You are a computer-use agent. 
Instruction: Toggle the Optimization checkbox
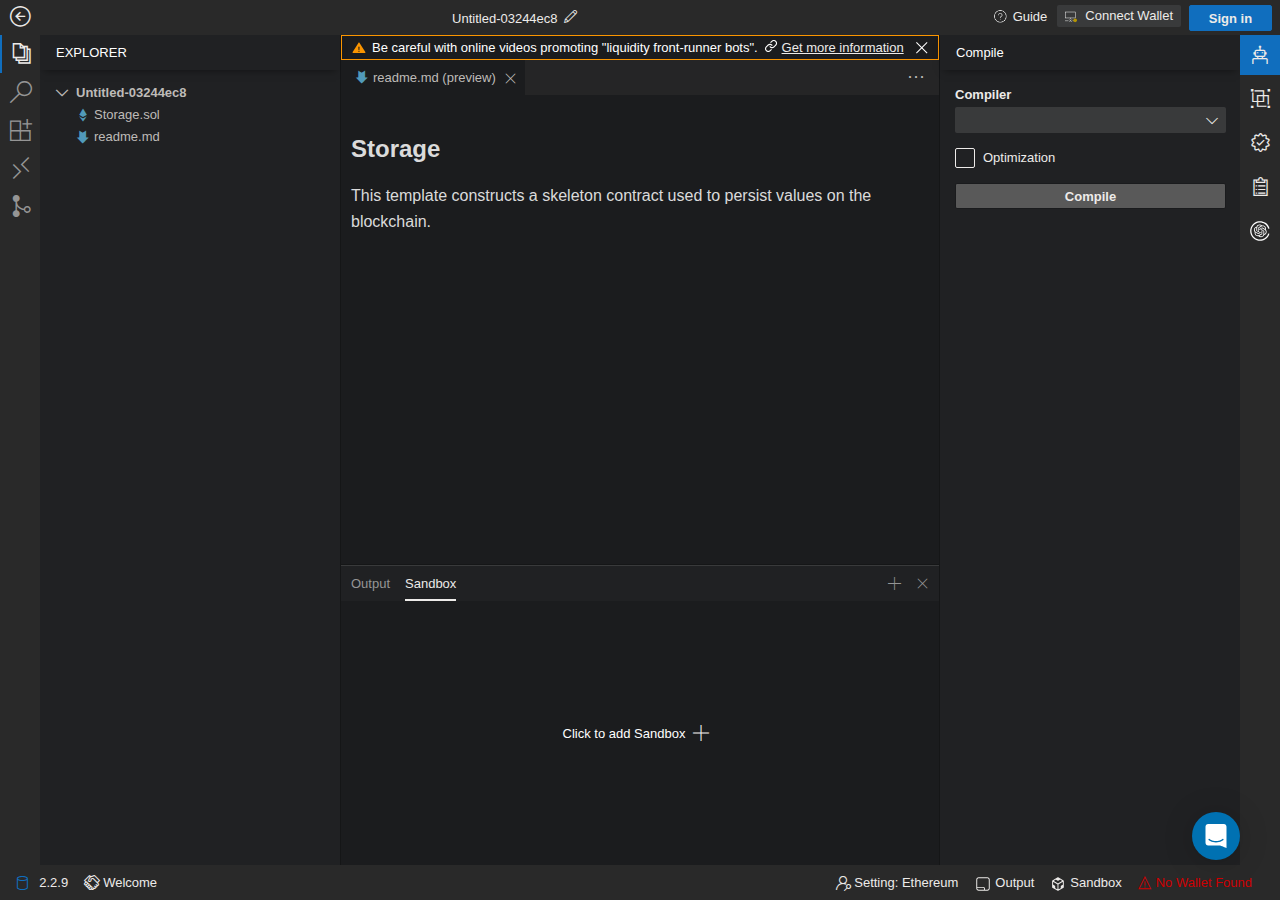tap(965, 158)
